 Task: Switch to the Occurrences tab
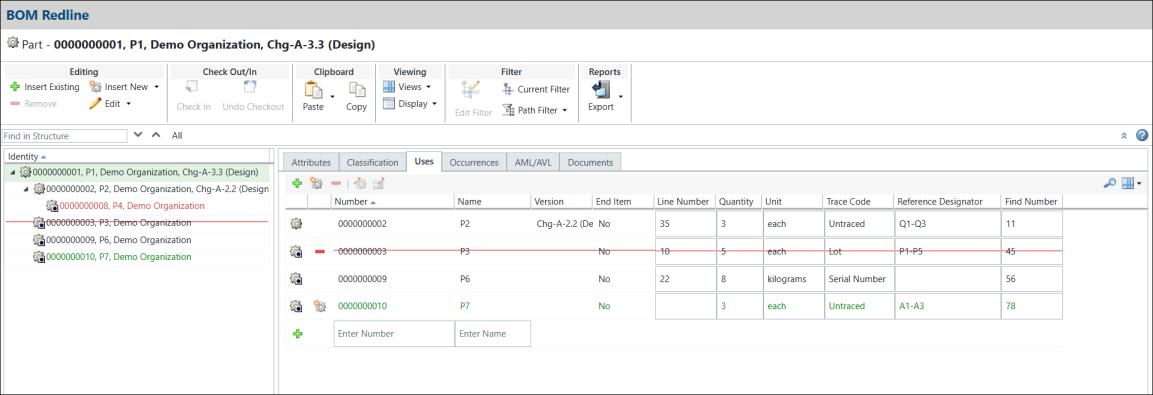(x=474, y=163)
